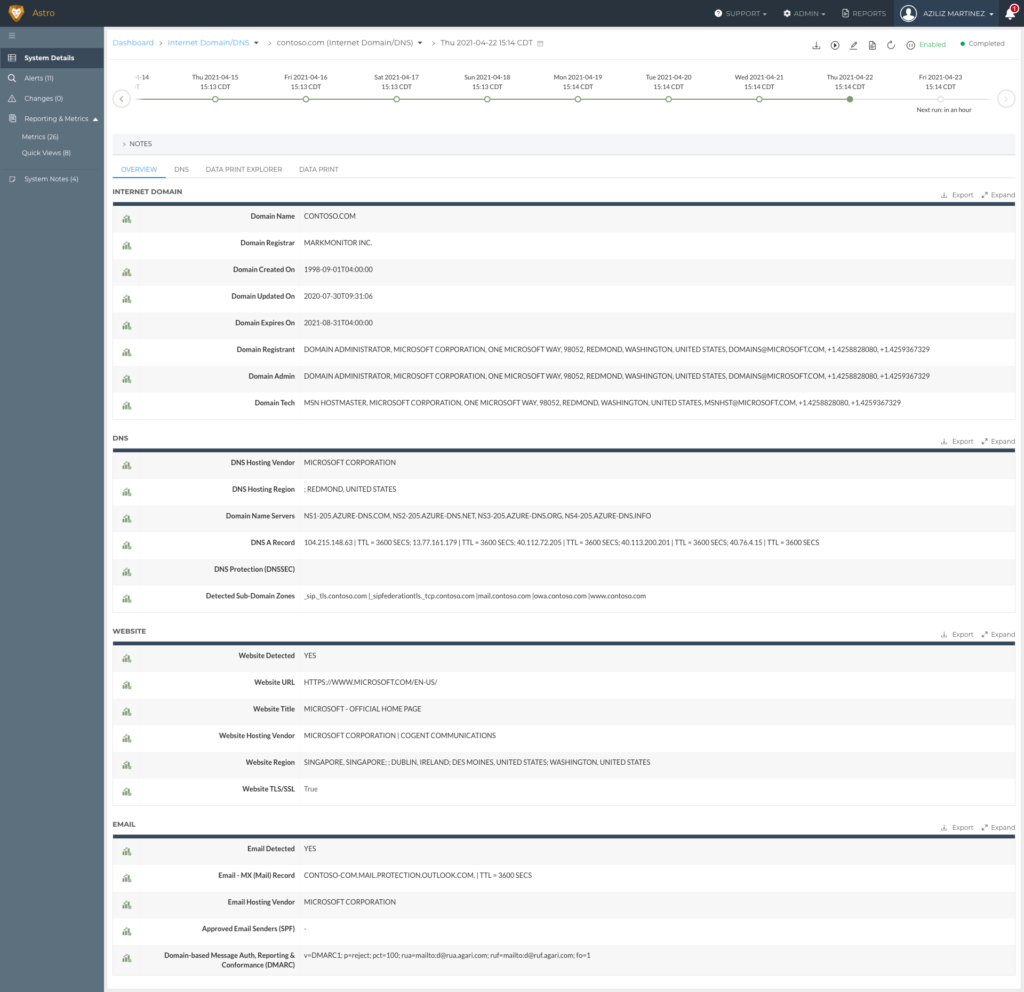The image size is (1024, 992).
Task: Click the chart icon for Detected Sub-Domain Zones
Action: [x=127, y=600]
